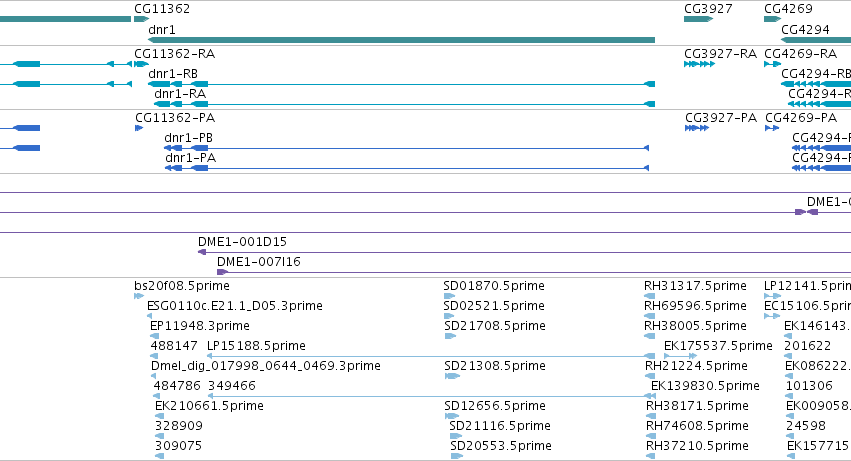Select the CG3927 gene arrow glyph
This screenshot has width=851, height=461.
click(698, 19)
